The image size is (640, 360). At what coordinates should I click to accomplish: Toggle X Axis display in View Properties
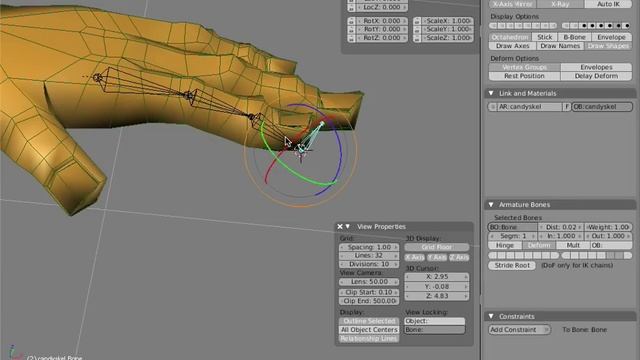click(x=415, y=258)
